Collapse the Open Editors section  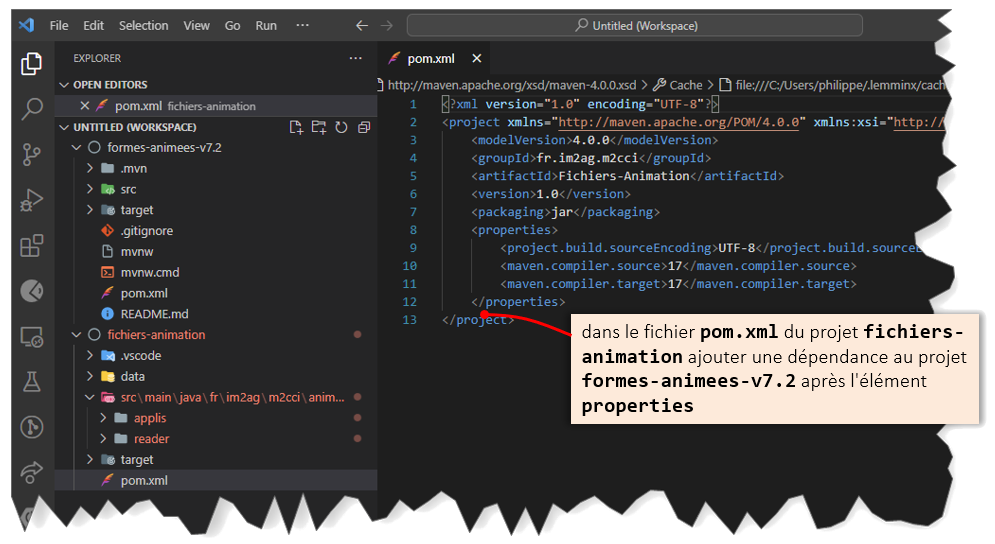click(65, 85)
